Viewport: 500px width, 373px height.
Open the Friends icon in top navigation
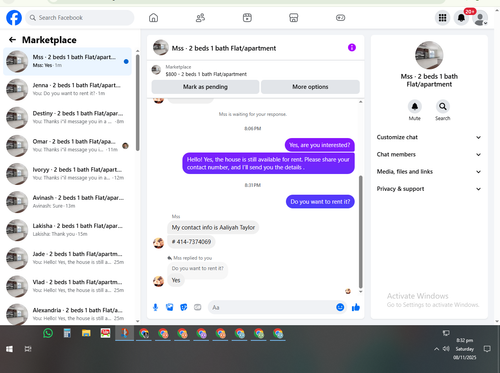(200, 18)
